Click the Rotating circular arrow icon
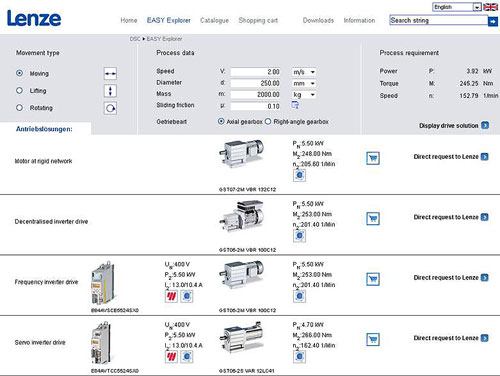 point(110,108)
